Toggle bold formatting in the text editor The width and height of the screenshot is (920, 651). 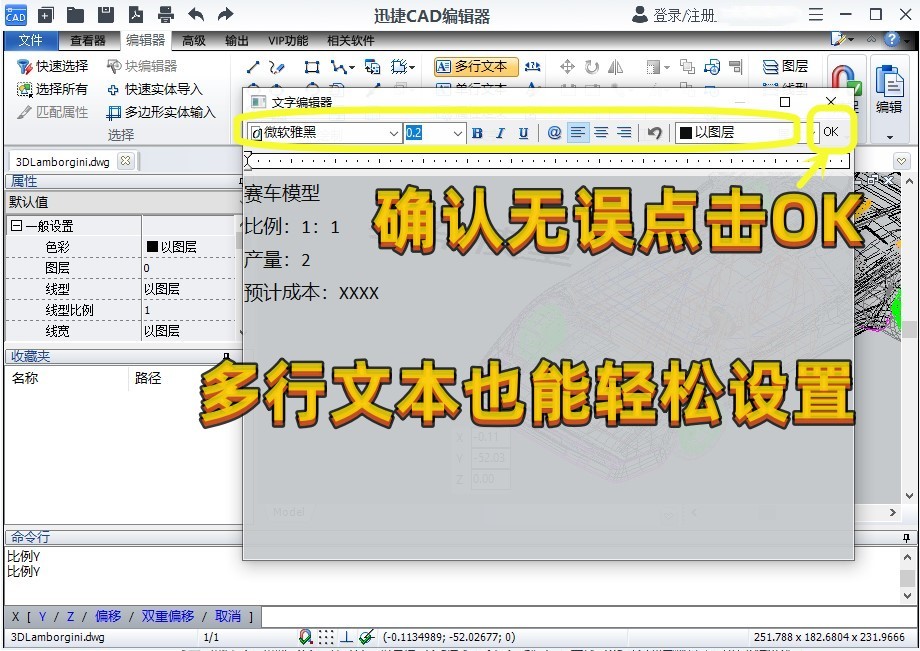[477, 132]
